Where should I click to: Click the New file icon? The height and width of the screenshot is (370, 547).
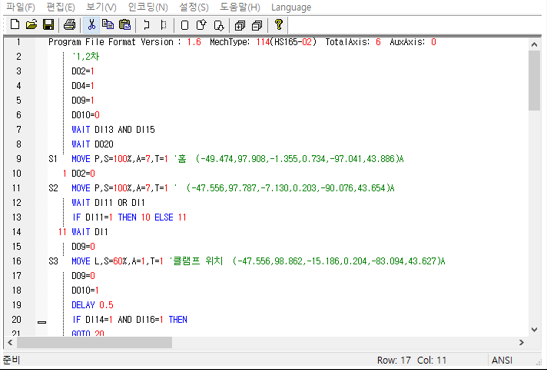point(15,25)
